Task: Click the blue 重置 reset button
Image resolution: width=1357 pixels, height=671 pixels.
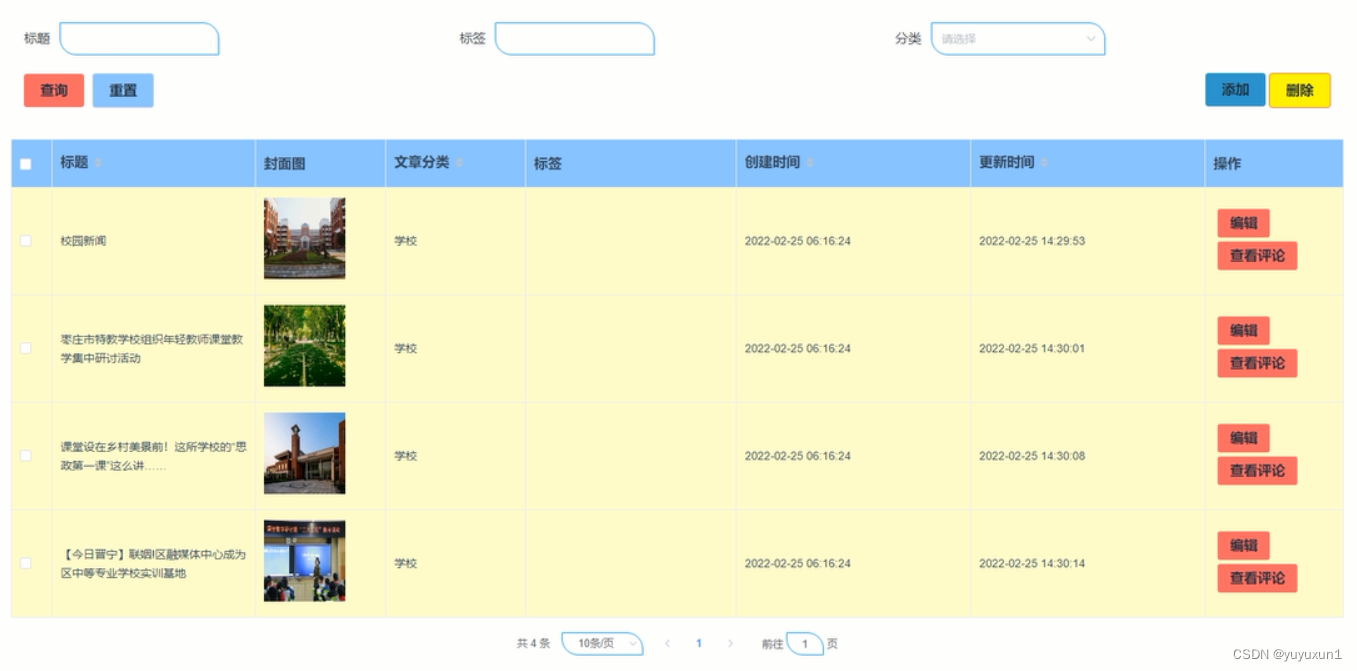Action: pos(122,90)
